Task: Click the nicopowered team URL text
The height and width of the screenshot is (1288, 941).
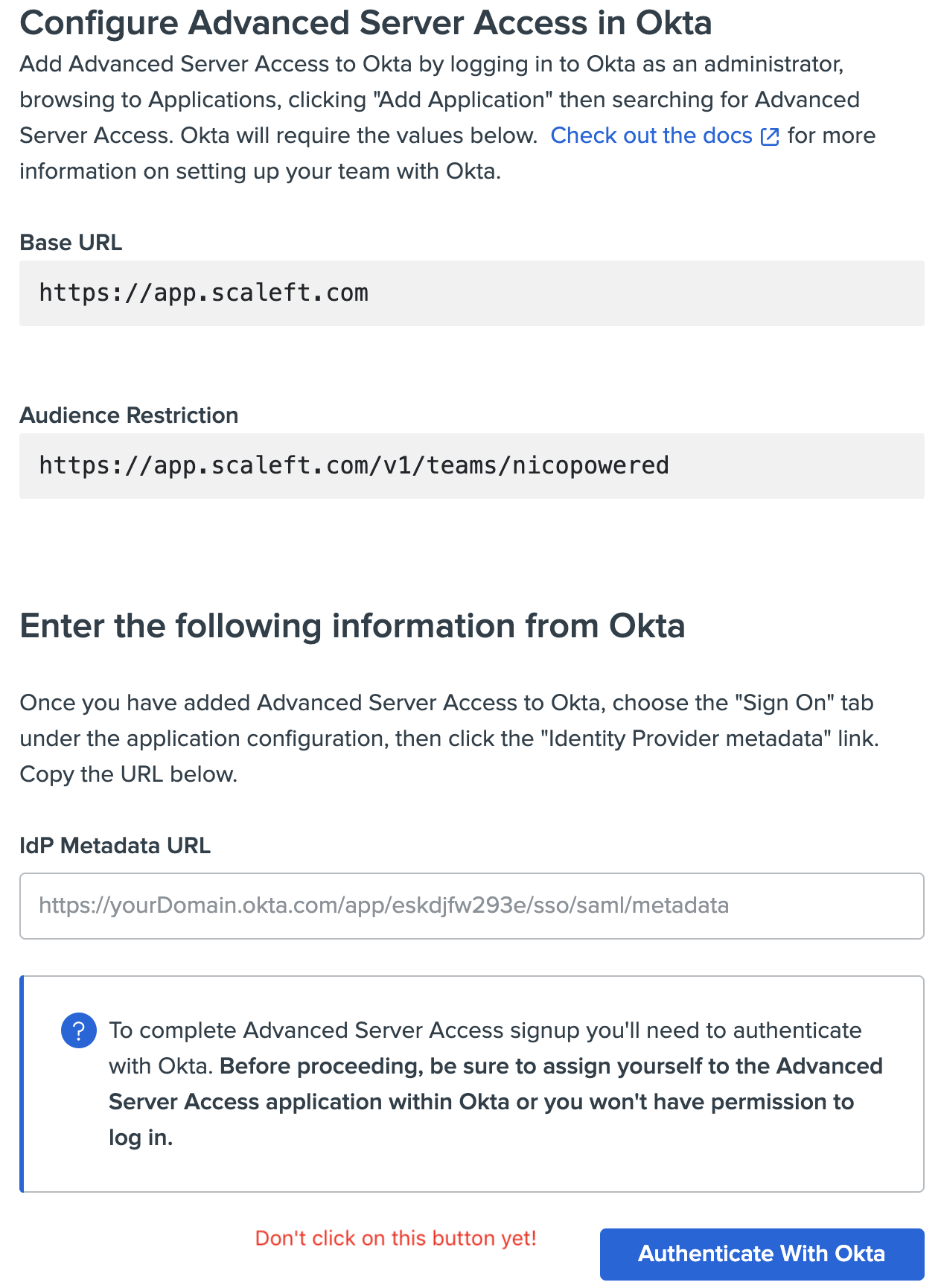Action: [354, 466]
